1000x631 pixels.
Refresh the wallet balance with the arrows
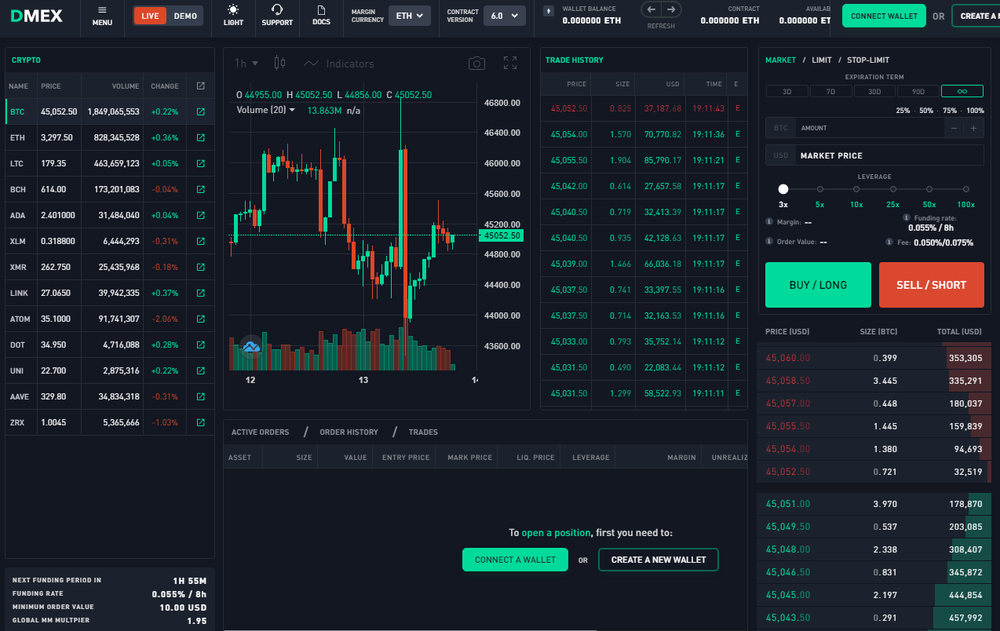click(660, 12)
